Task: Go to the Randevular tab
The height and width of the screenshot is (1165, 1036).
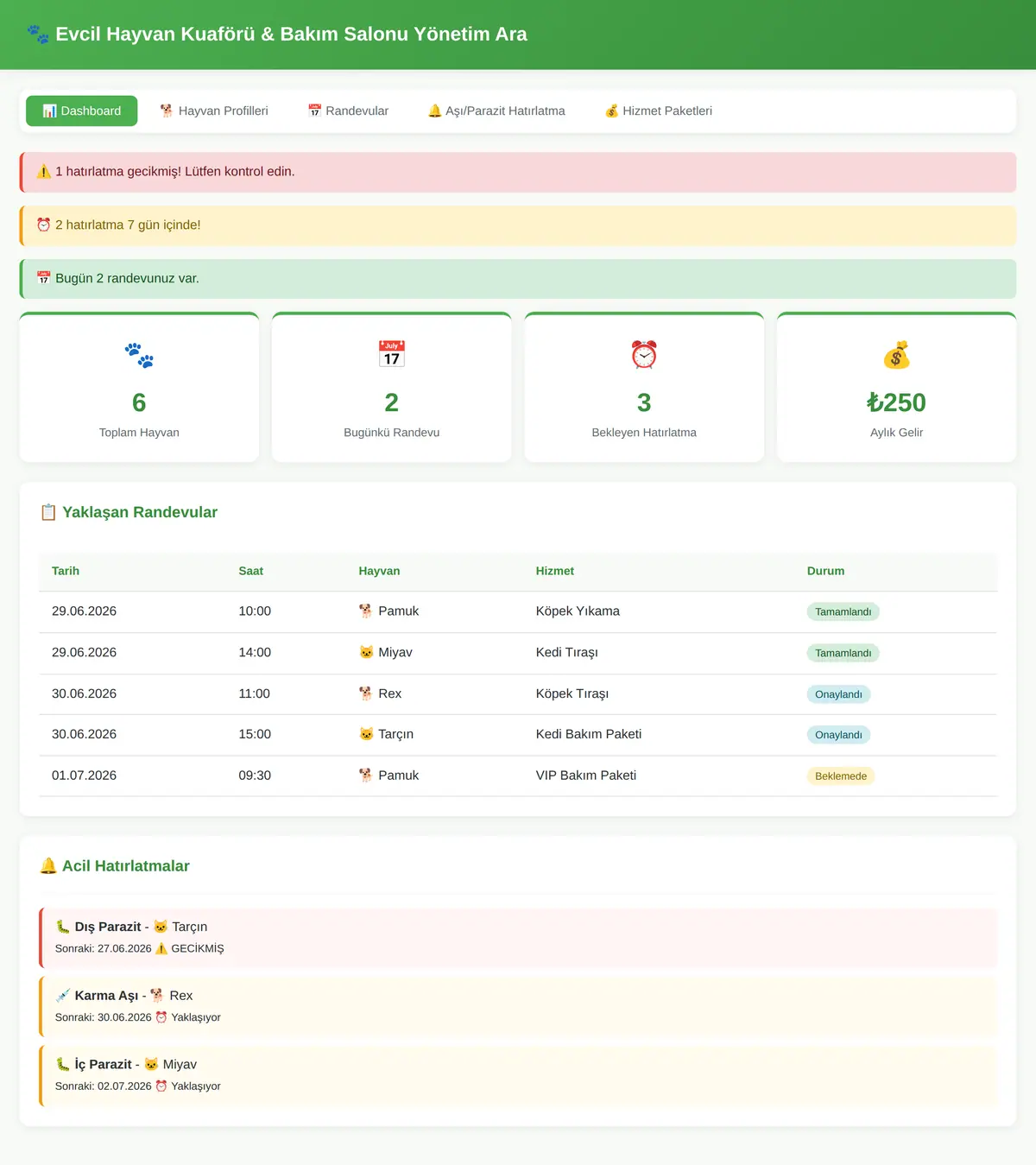Action: (348, 111)
